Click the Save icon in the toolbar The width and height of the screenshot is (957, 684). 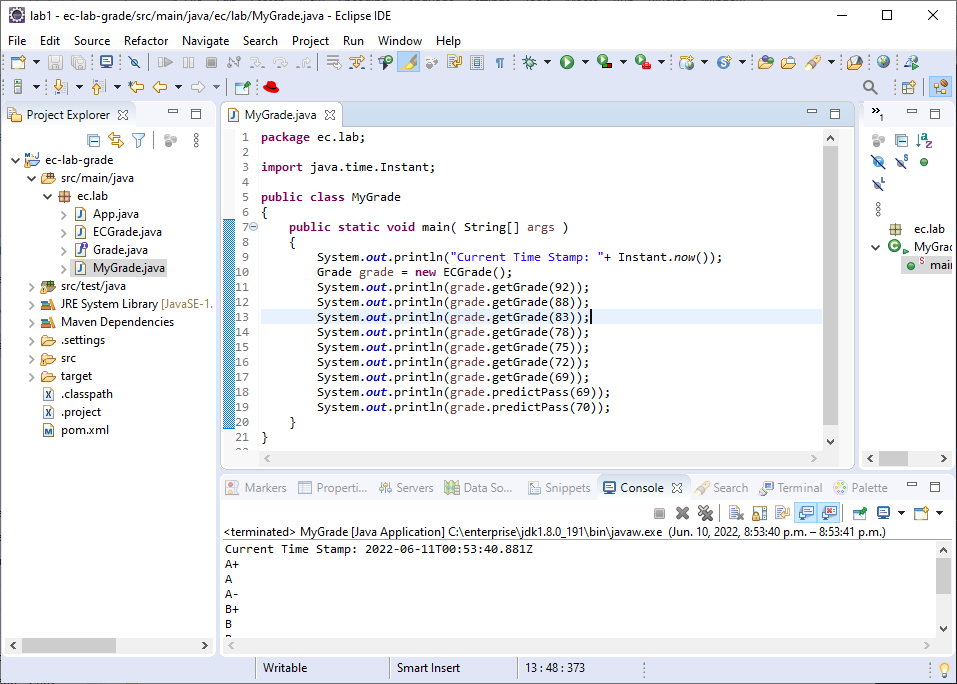56,62
